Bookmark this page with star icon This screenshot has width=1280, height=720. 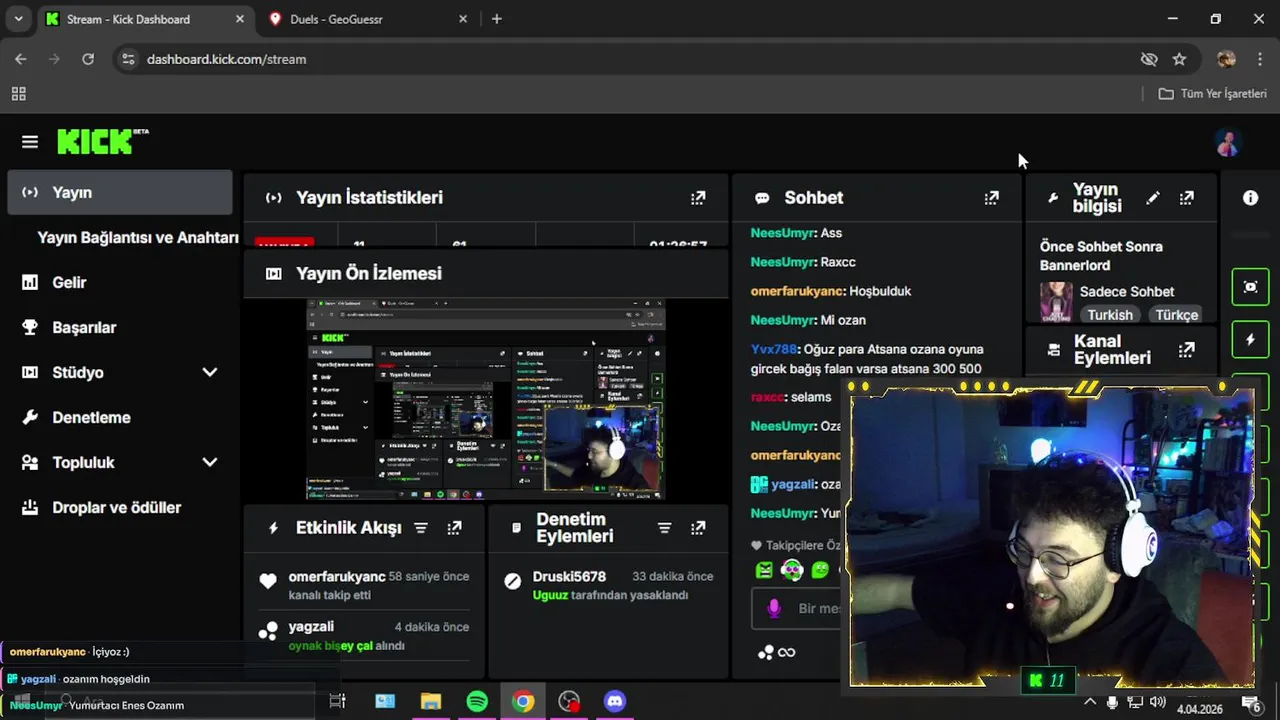click(x=1179, y=59)
